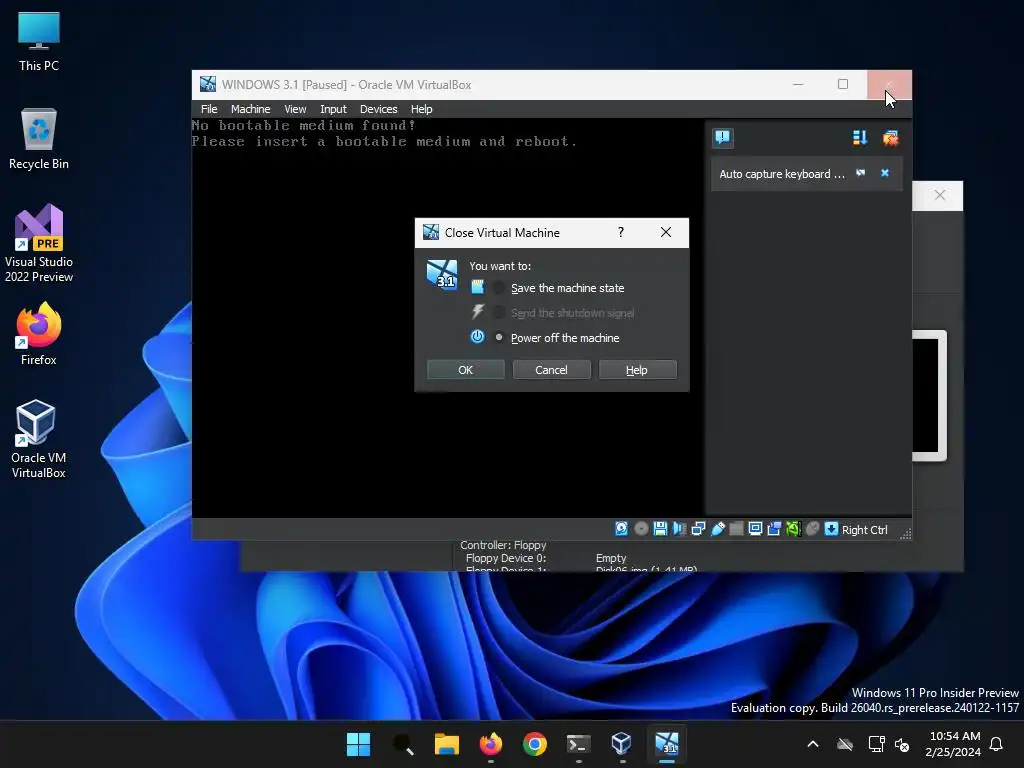Click the keyboard capture arrow icon
This screenshot has height=768, width=1024.
click(x=831, y=529)
